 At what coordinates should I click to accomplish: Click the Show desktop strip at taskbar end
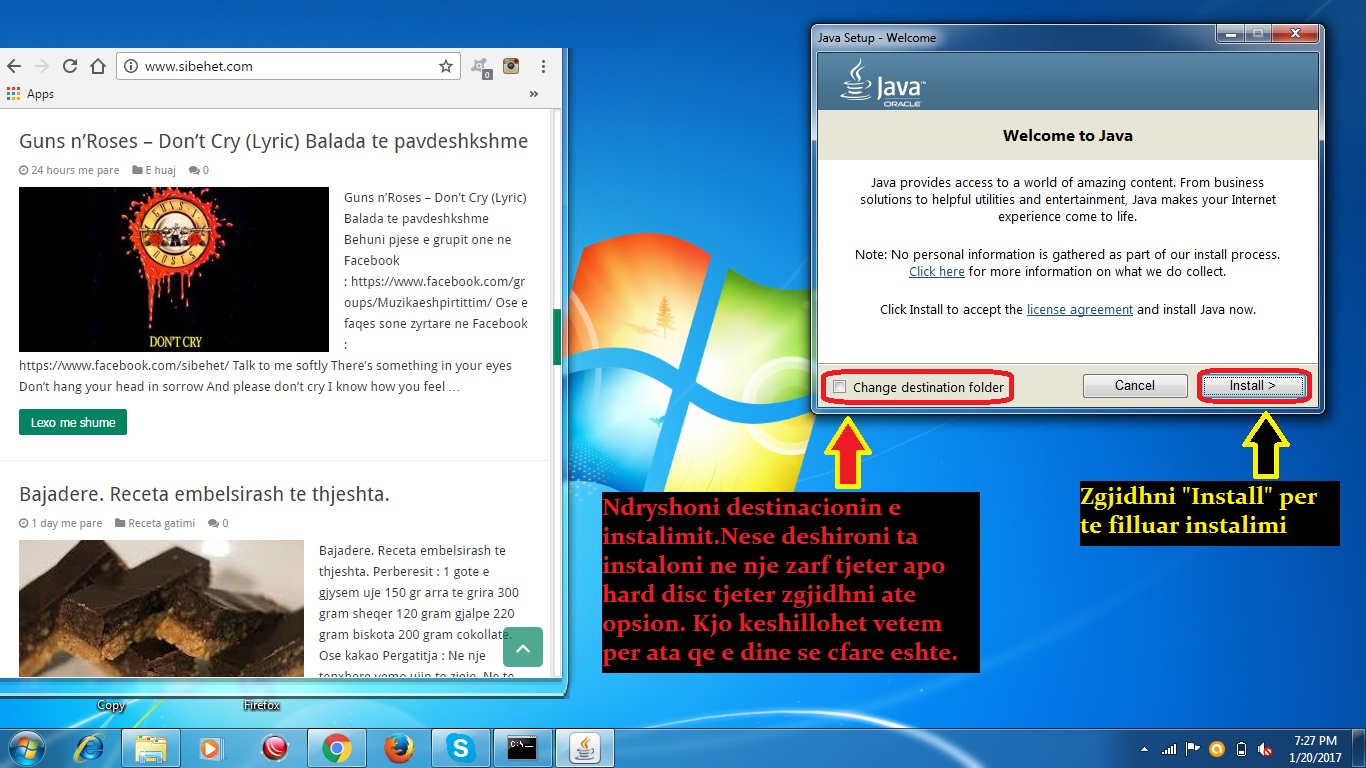1359,749
